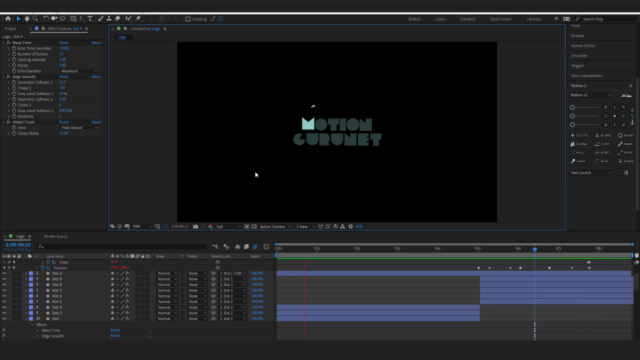
Task: Select the Selection arrow tool
Action: click(18, 19)
